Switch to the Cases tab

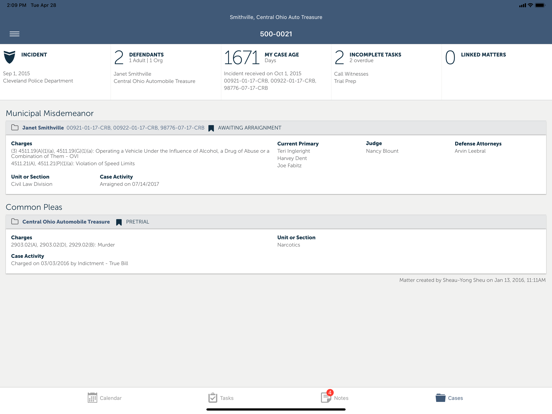tap(449, 398)
